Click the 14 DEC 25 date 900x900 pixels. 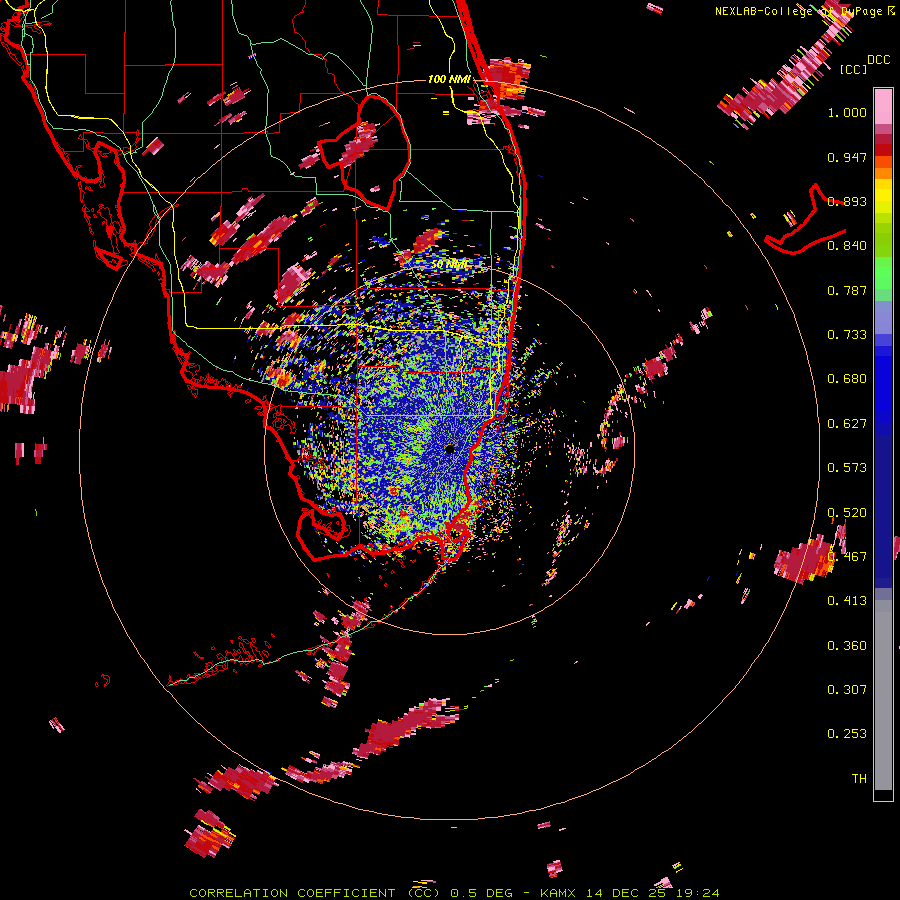coord(626,893)
